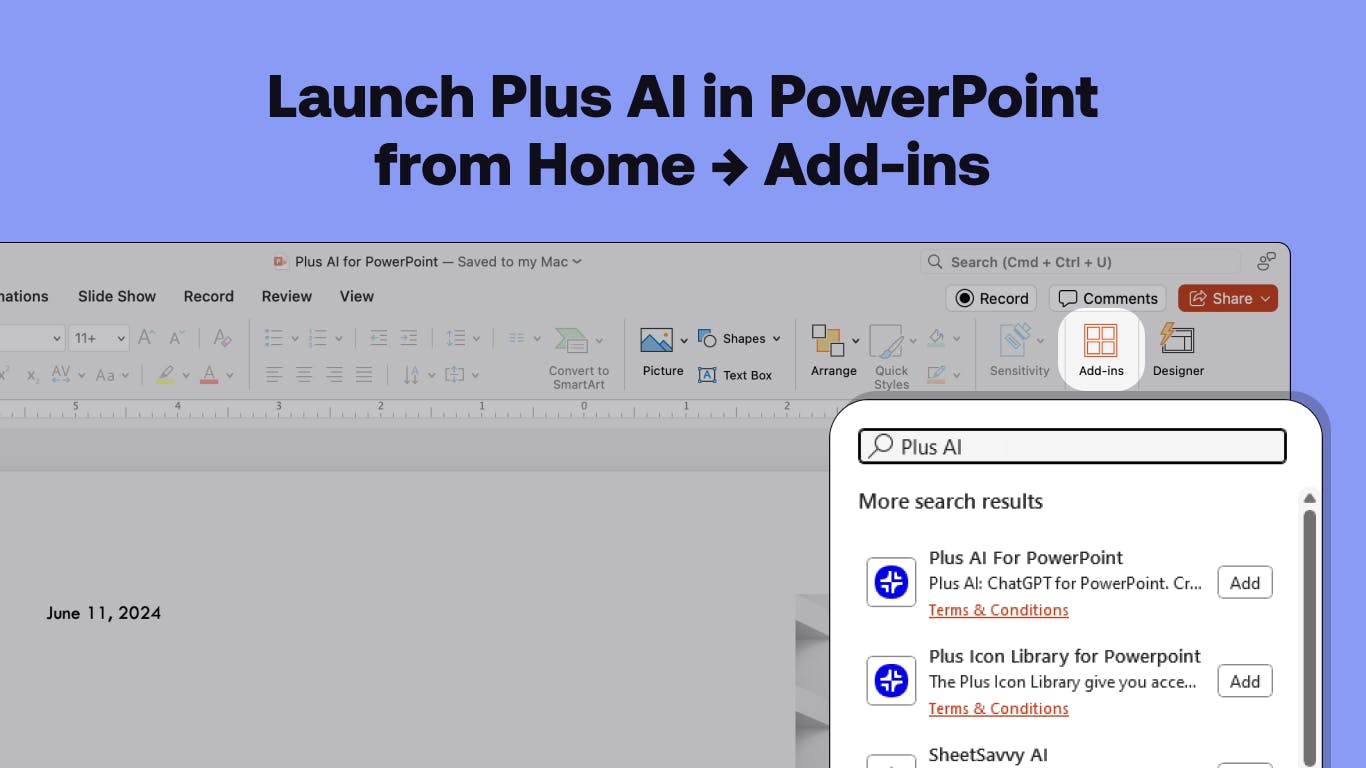Click the text highlight color icon
1366x768 pixels.
pyautogui.click(x=166, y=375)
